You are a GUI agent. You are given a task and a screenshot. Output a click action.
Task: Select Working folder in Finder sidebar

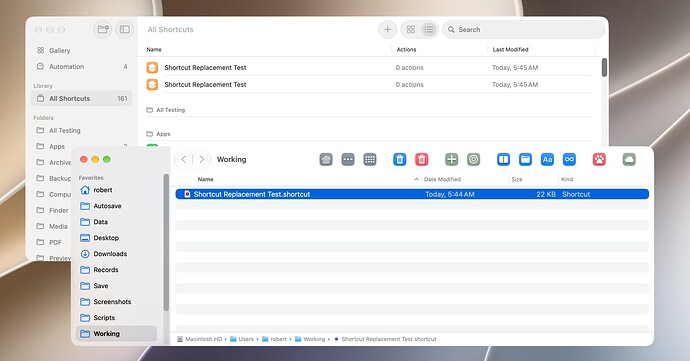[116, 333]
